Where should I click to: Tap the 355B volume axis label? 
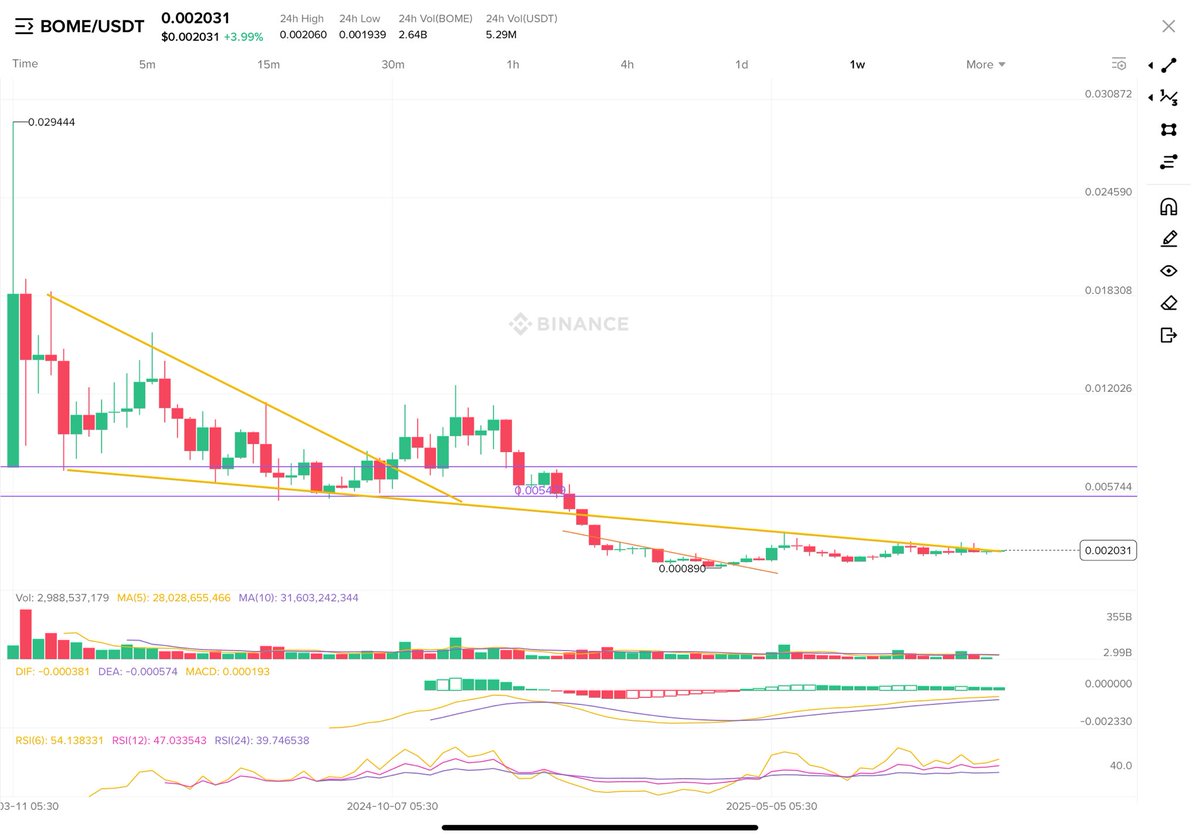(1119, 617)
